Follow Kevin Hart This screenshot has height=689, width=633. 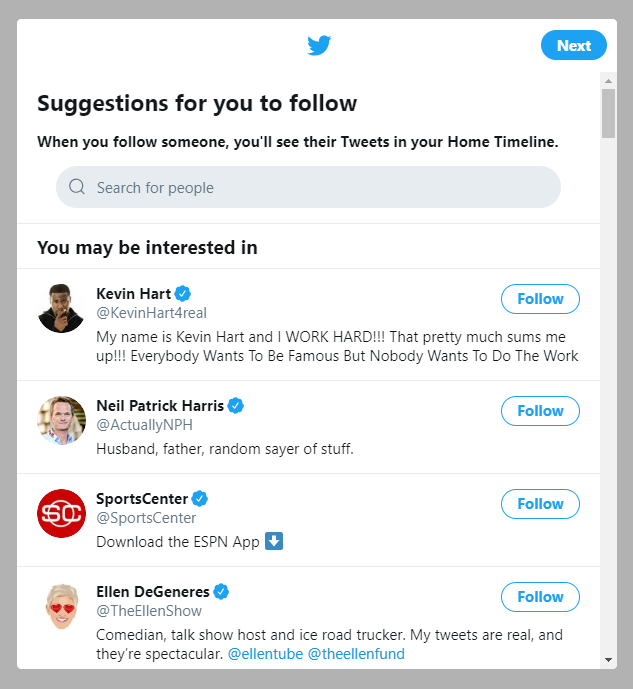(540, 299)
